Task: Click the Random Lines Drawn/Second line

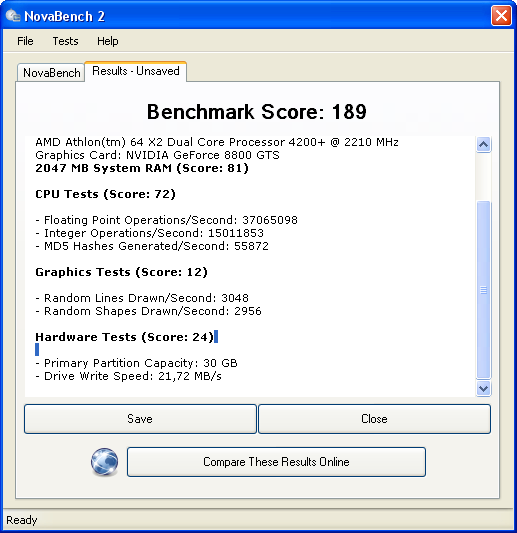Action: click(x=142, y=298)
